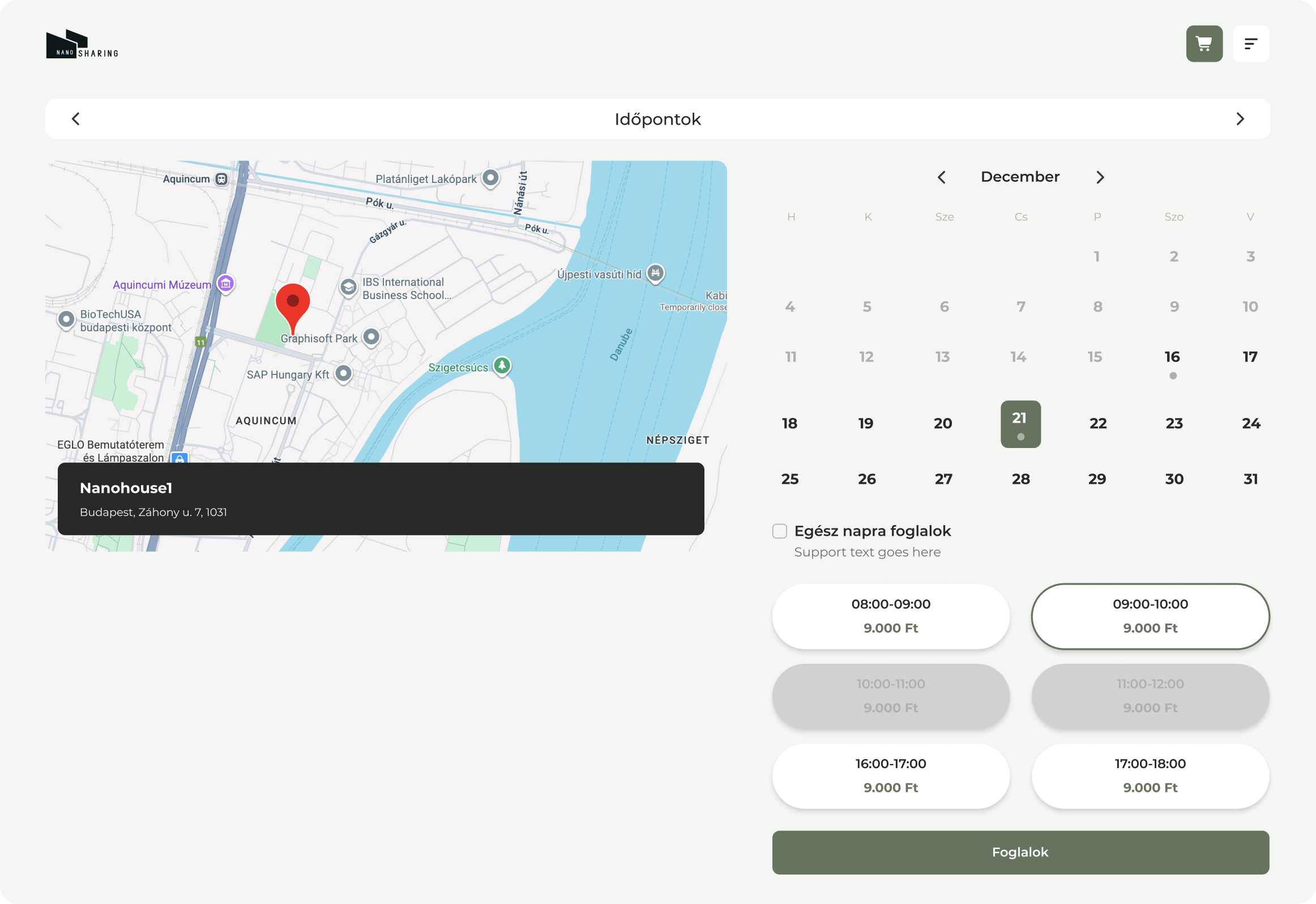This screenshot has width=1316, height=904.
Task: Click the Szo weekday header
Action: point(1174,217)
